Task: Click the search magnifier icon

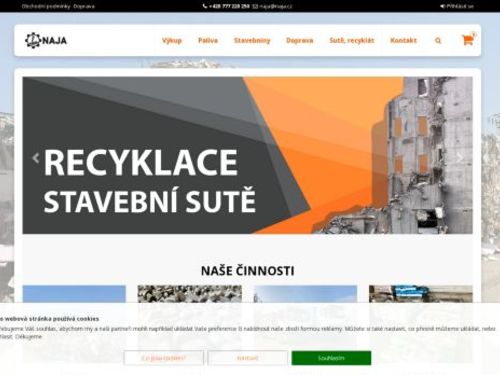Action: click(x=438, y=41)
